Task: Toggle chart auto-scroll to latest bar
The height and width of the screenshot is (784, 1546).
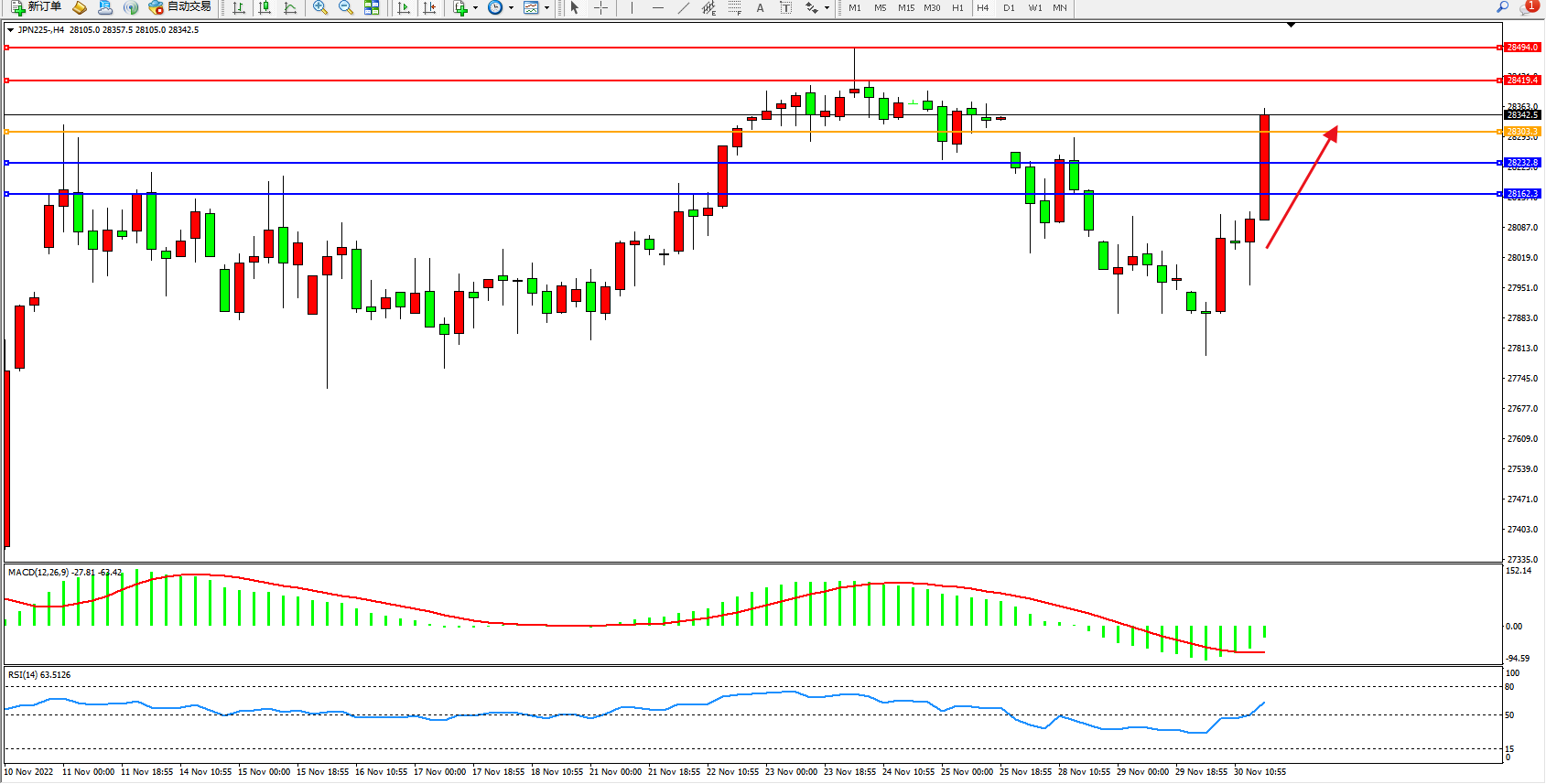Action: [x=404, y=7]
